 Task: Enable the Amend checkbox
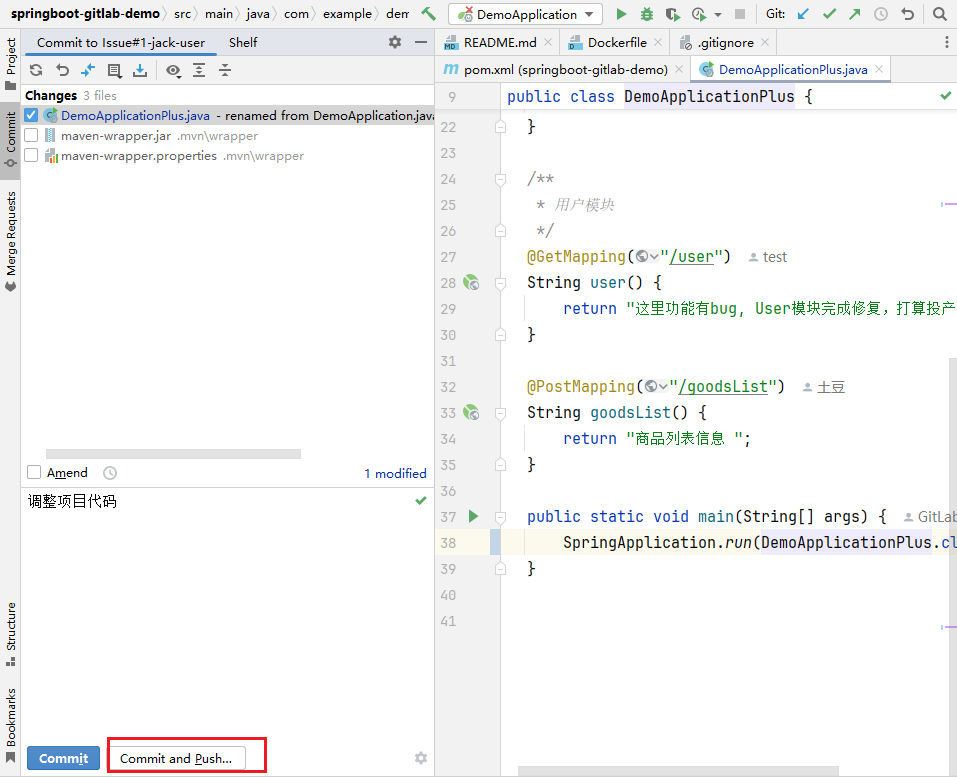pos(34,472)
